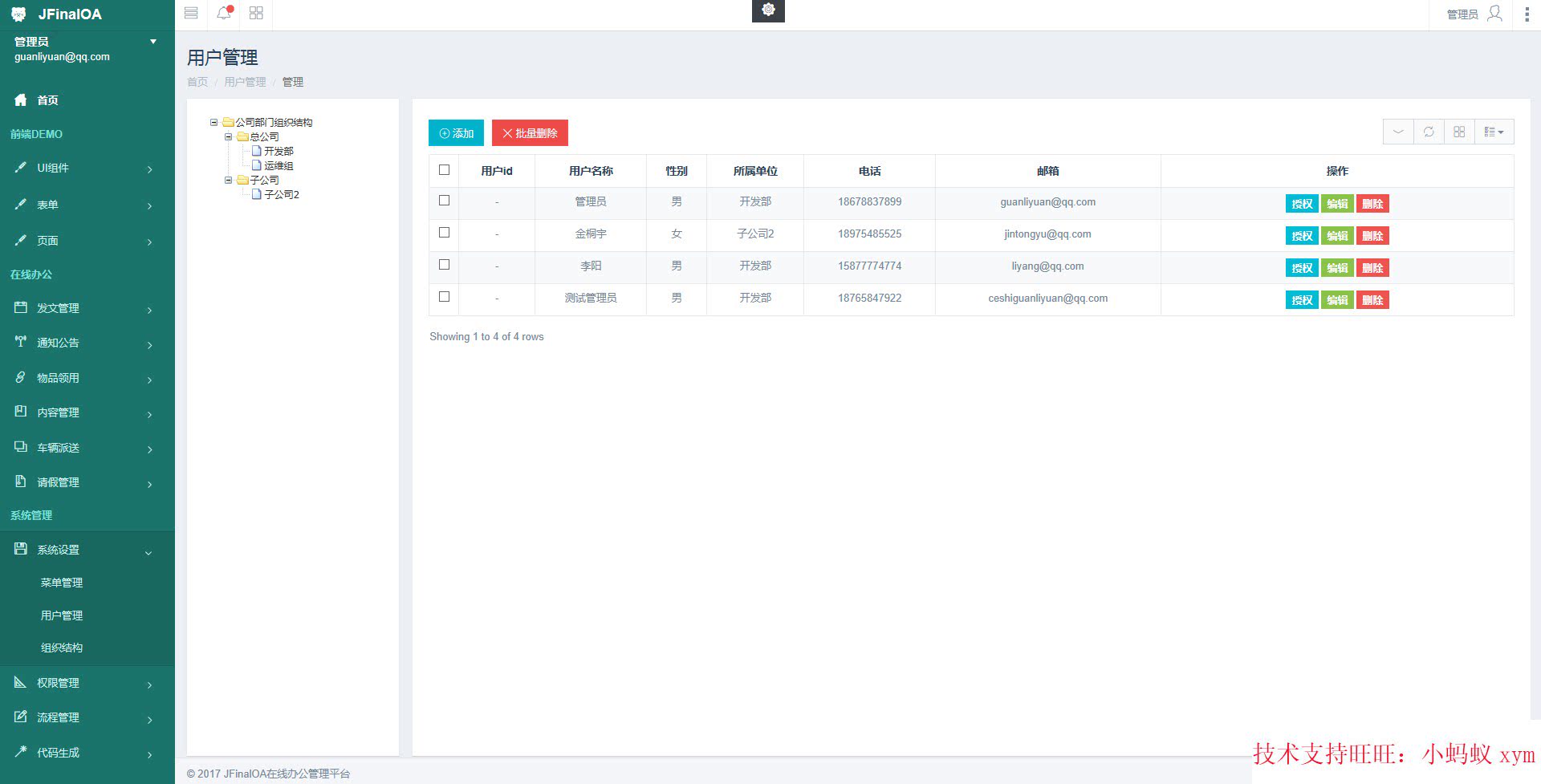Tick the select-all checkbox in table header
This screenshot has width=1541, height=784.
(444, 169)
